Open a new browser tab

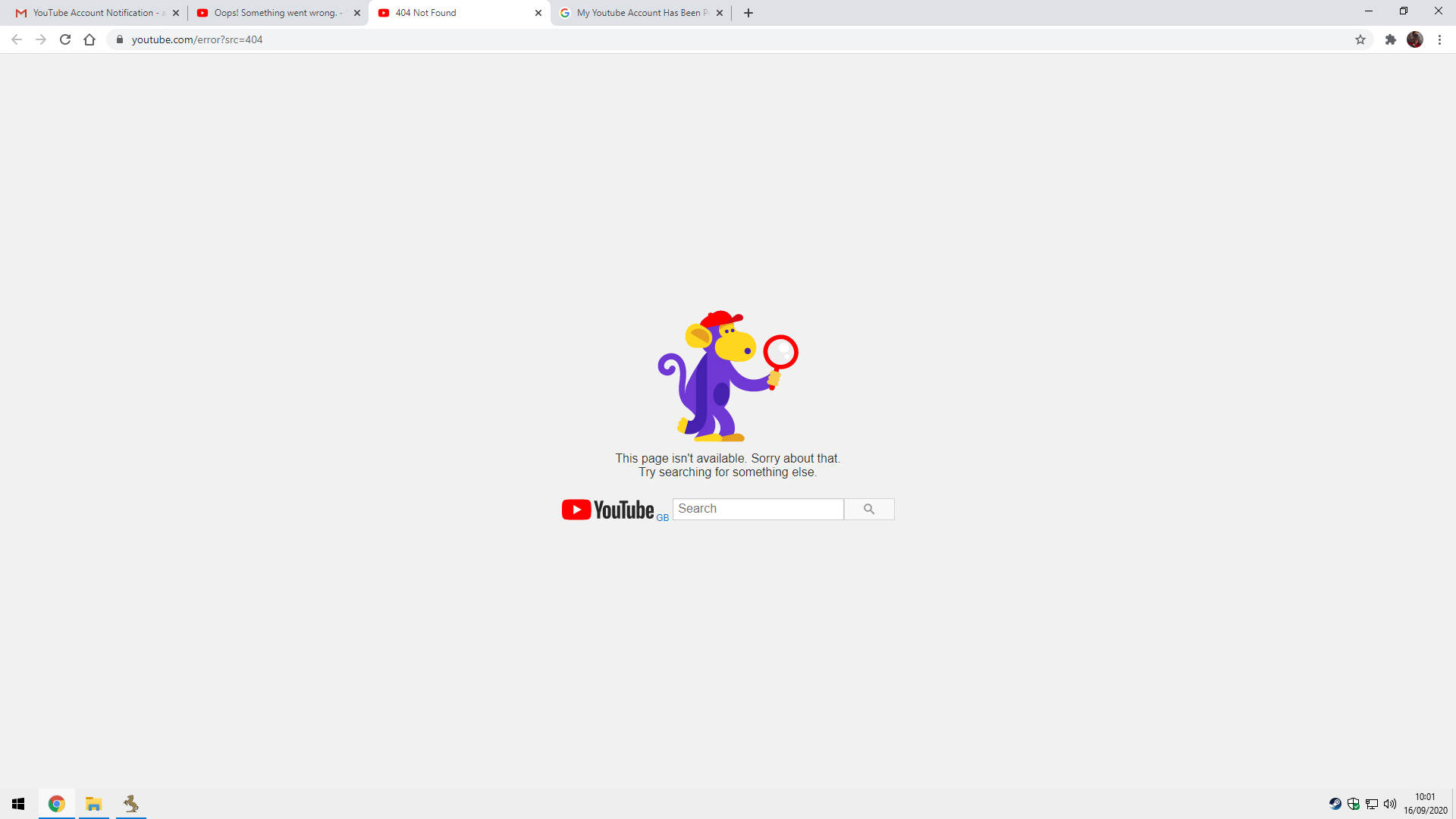click(x=748, y=13)
